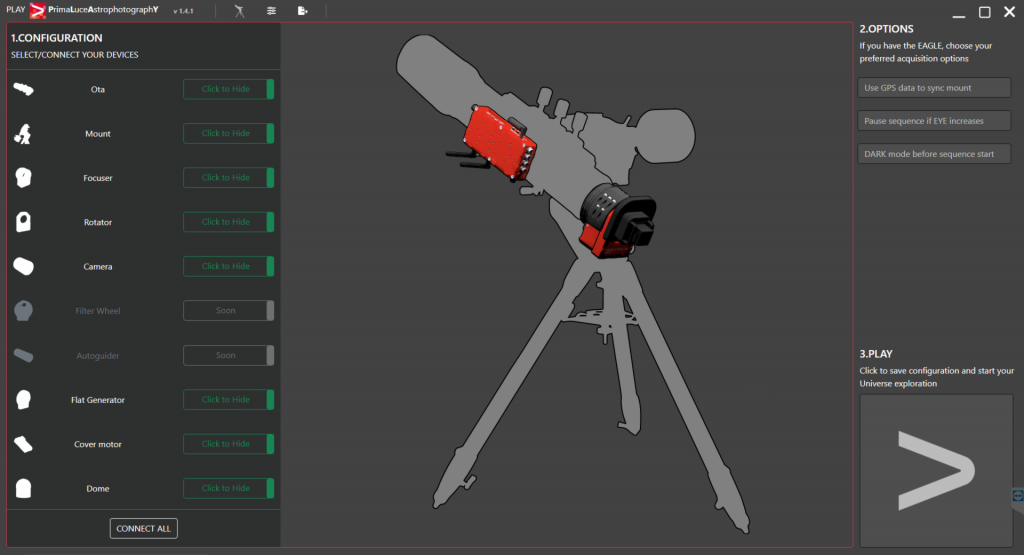Click the Filter Wheel device icon
Image resolution: width=1024 pixels, height=555 pixels.
24,311
